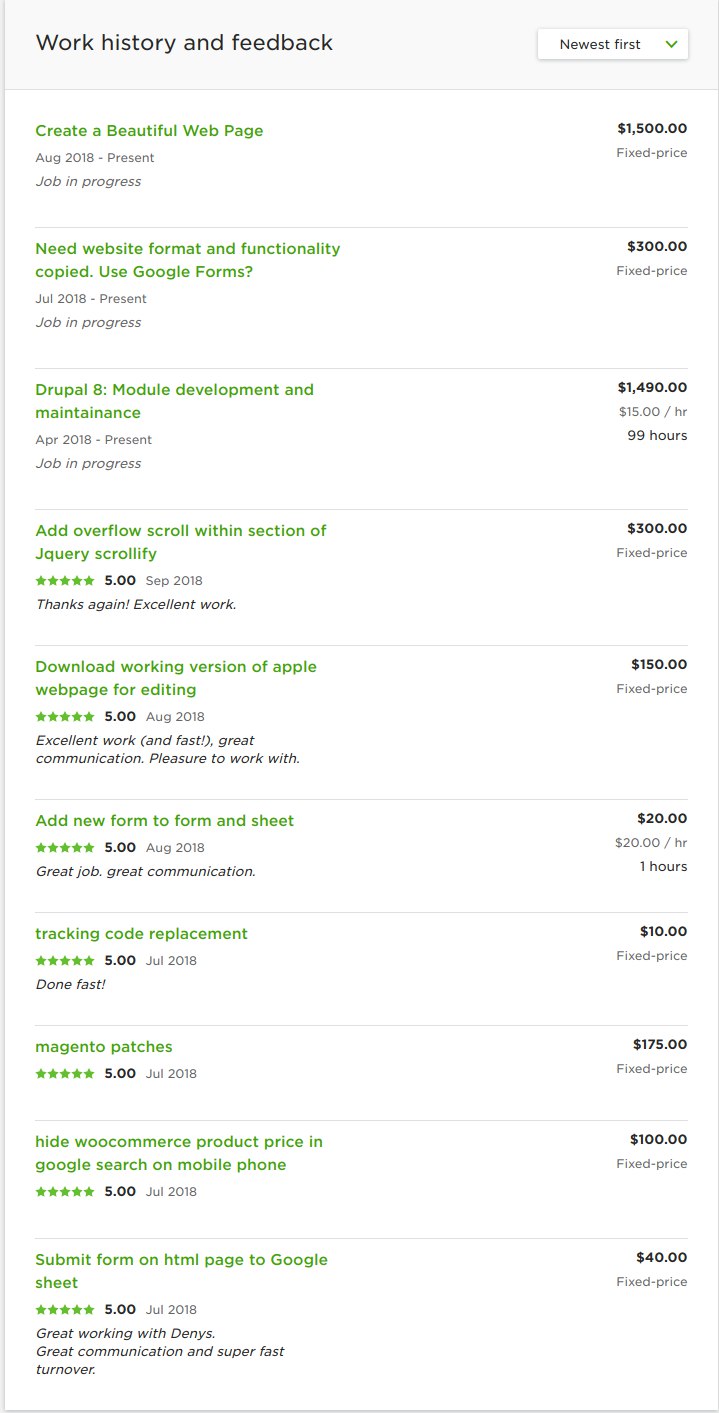Open the Google Forms website copy job
The height and width of the screenshot is (1413, 719).
(187, 260)
